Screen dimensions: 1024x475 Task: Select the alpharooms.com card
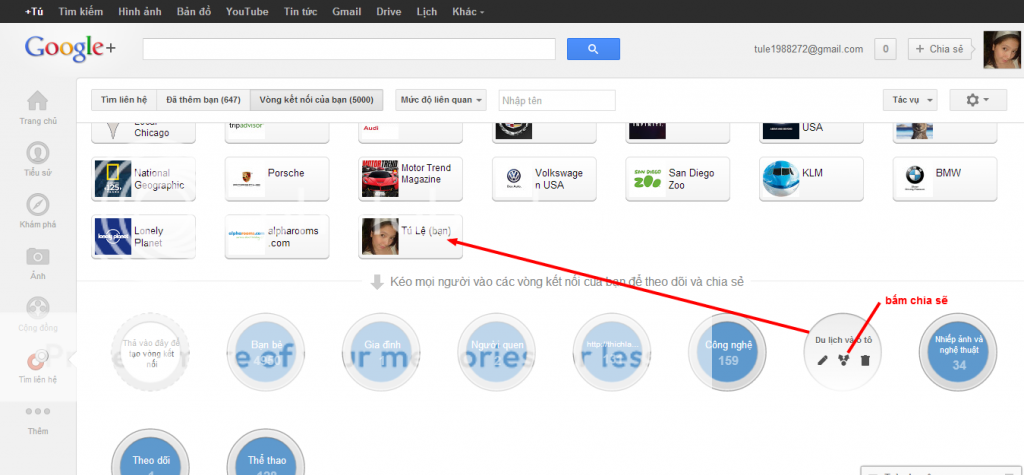click(x=277, y=237)
